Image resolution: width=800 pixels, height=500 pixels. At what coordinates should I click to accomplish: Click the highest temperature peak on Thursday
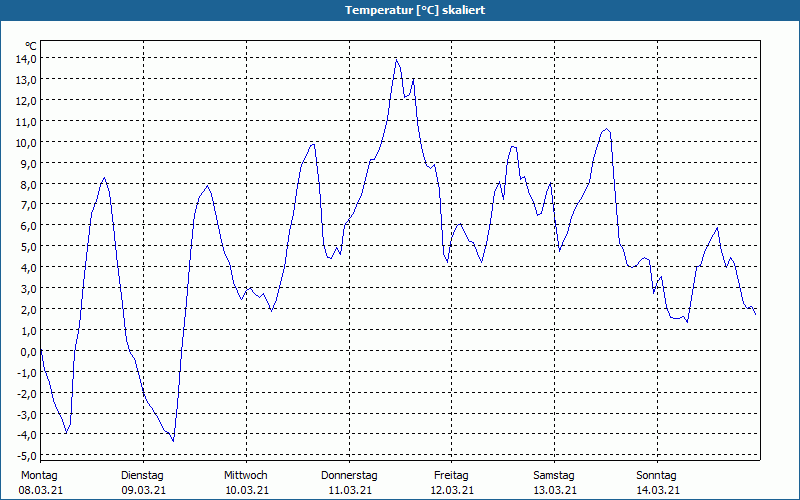(x=396, y=60)
